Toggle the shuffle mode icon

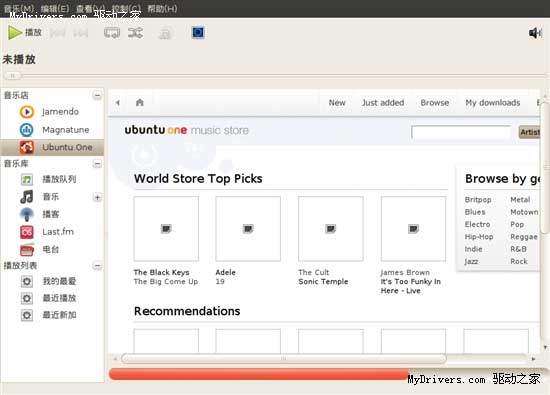(x=135, y=33)
